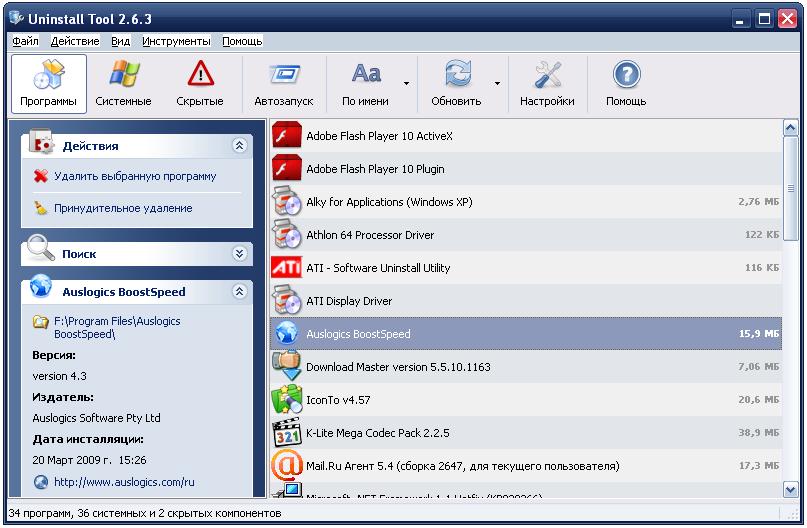Open dropdown arrow next to Обновить

coord(497,83)
